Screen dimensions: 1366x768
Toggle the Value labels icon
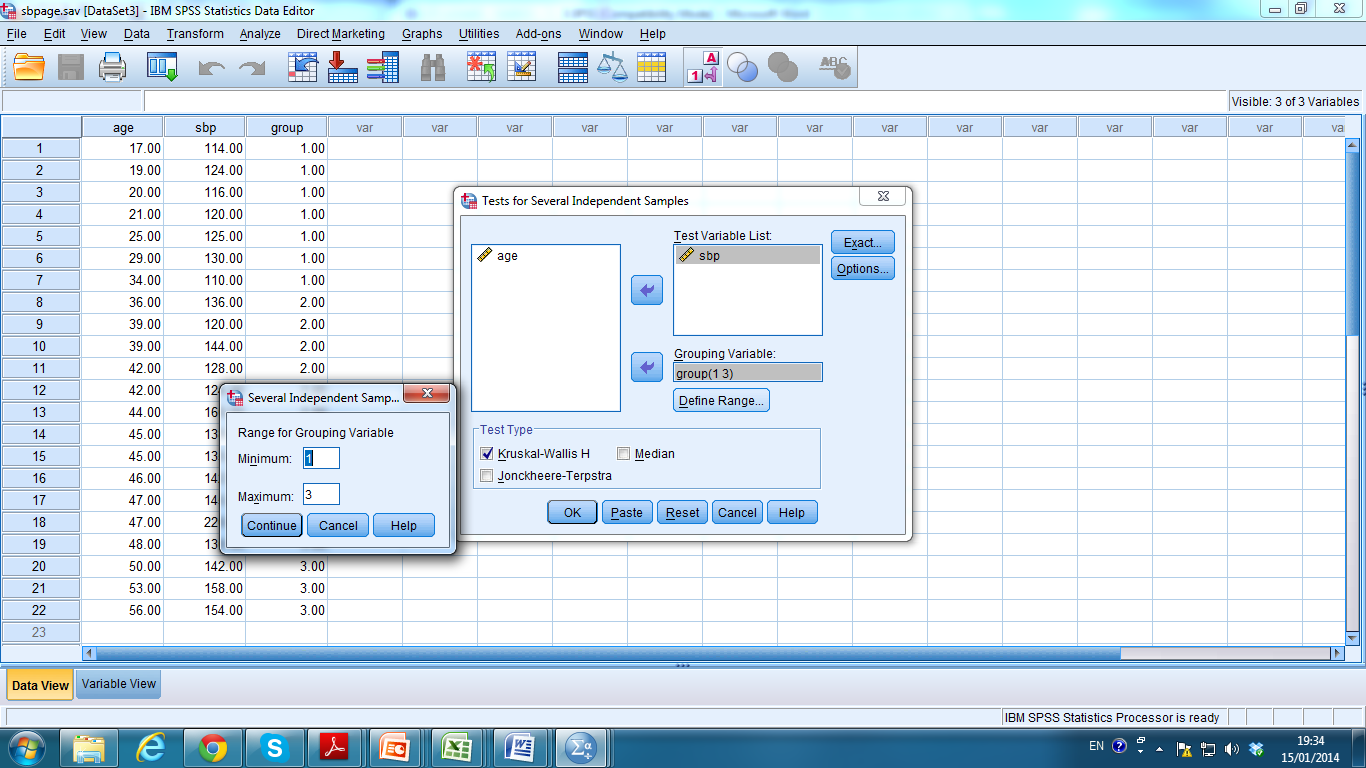pyautogui.click(x=703, y=67)
